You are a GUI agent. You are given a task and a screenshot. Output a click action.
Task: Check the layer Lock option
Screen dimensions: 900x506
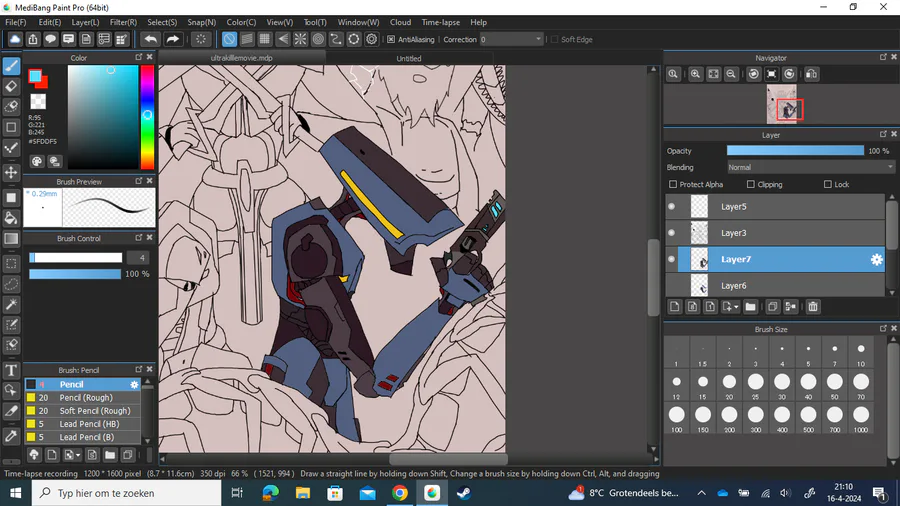click(x=828, y=184)
